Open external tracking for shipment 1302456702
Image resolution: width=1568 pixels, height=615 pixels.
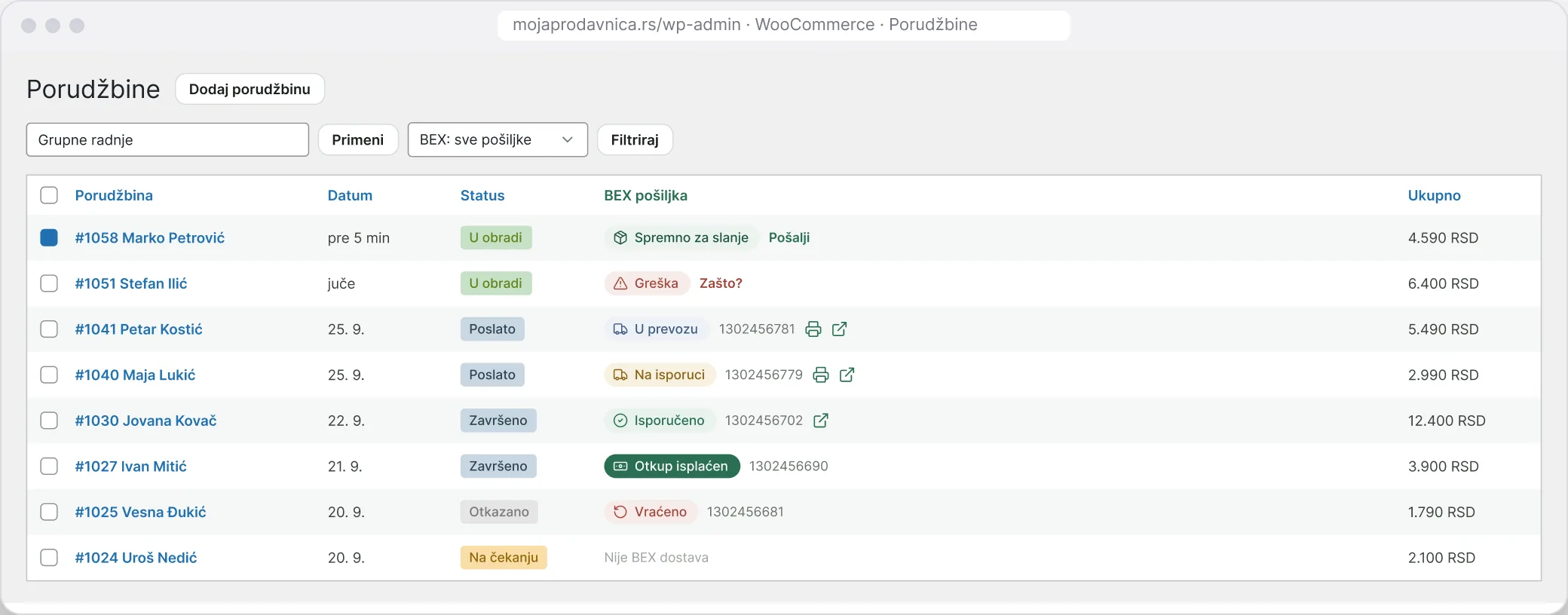[x=821, y=421]
